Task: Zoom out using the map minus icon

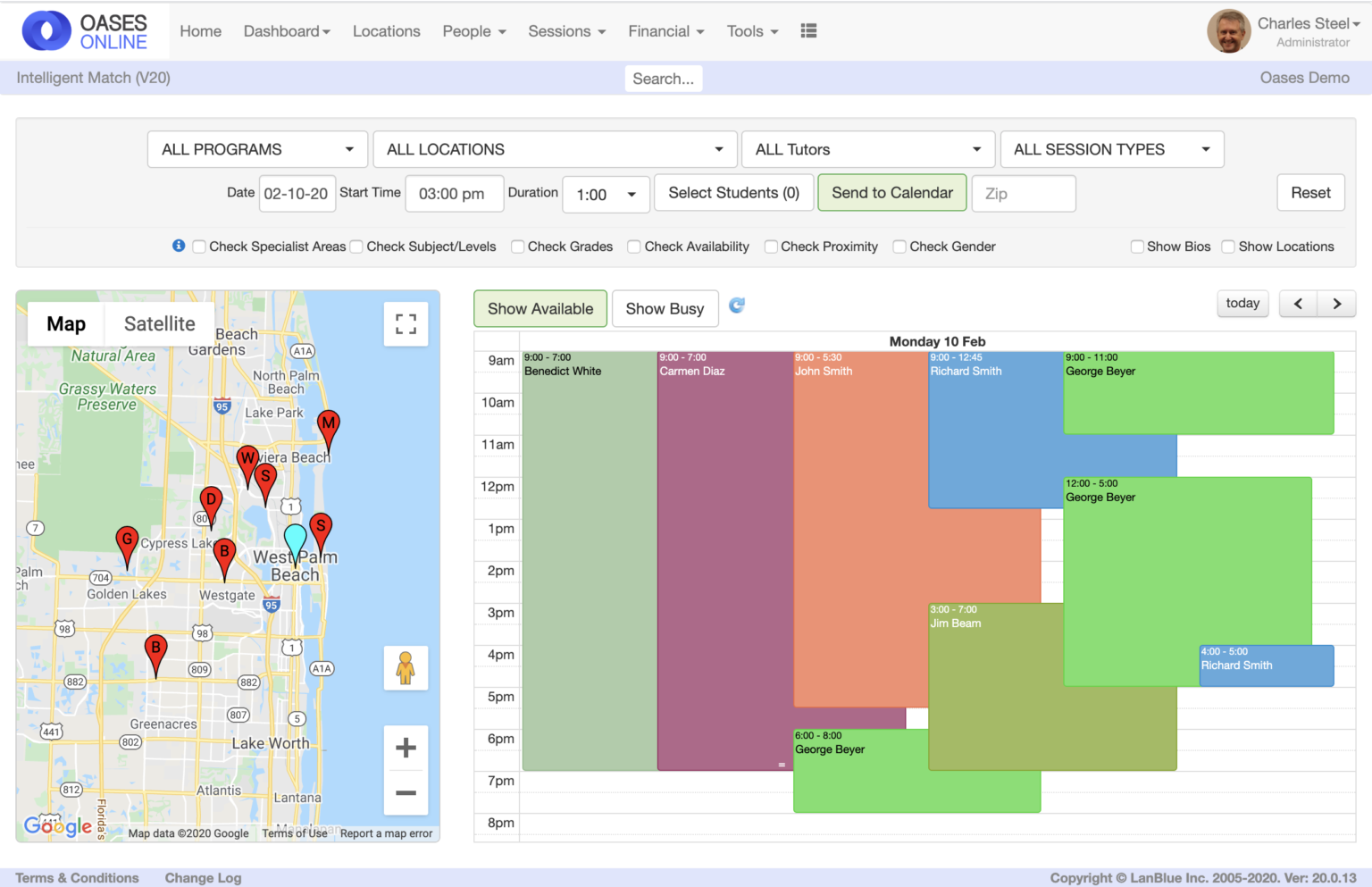Action: click(x=406, y=793)
